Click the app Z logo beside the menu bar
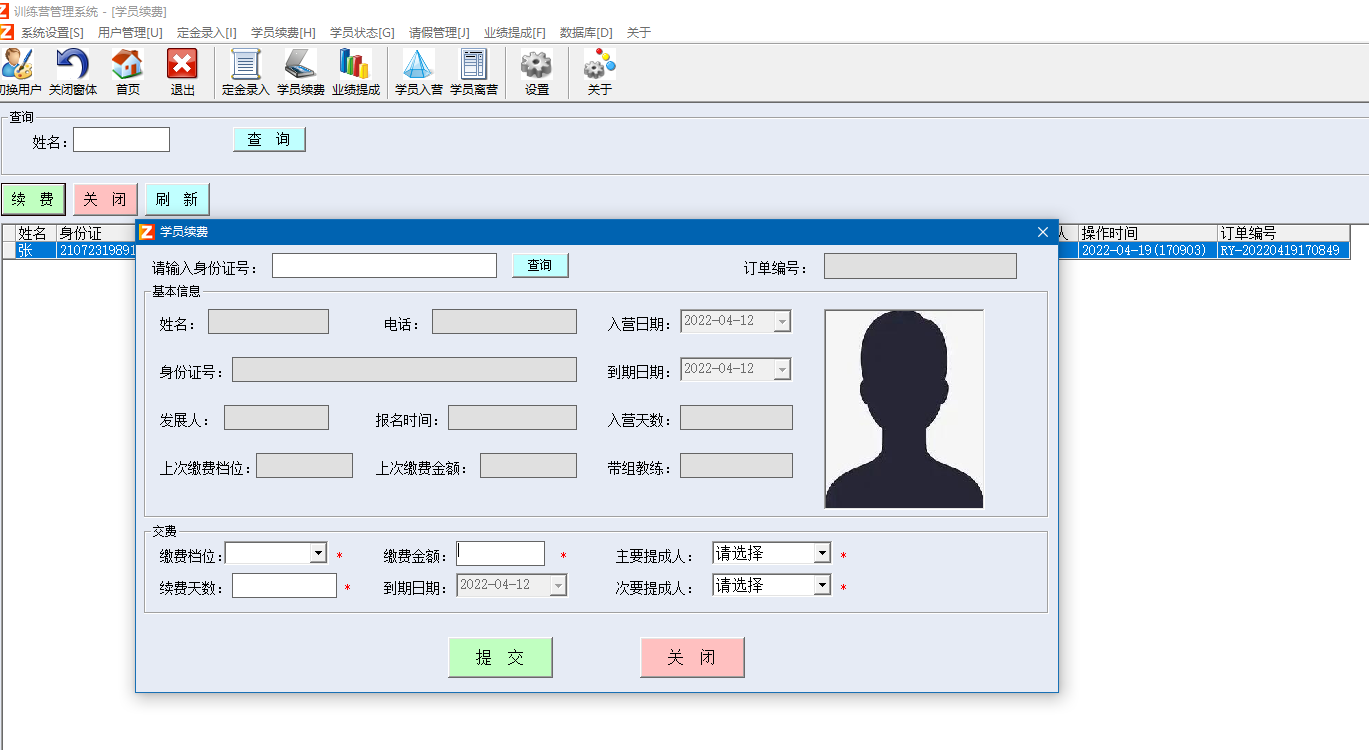This screenshot has width=1369, height=750. 6,32
